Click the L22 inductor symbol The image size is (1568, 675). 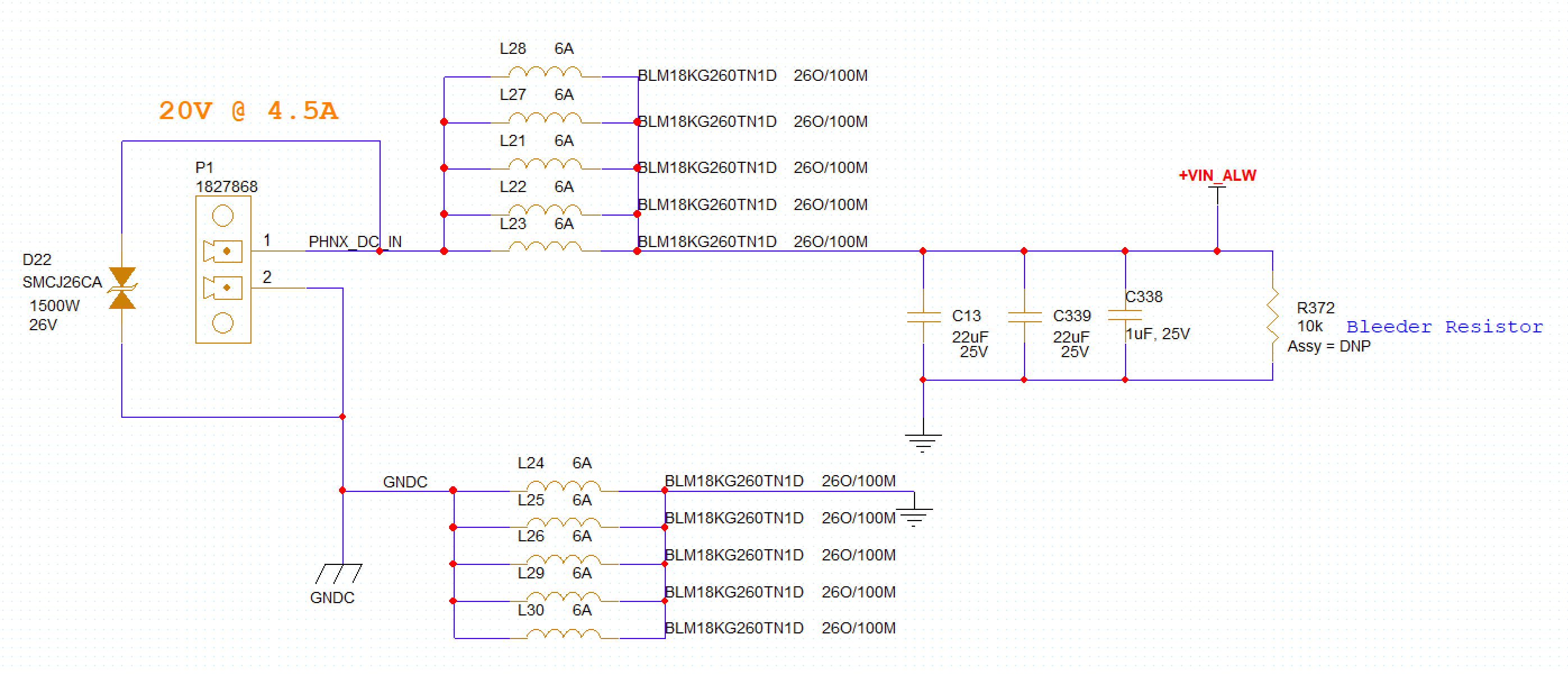tap(545, 211)
